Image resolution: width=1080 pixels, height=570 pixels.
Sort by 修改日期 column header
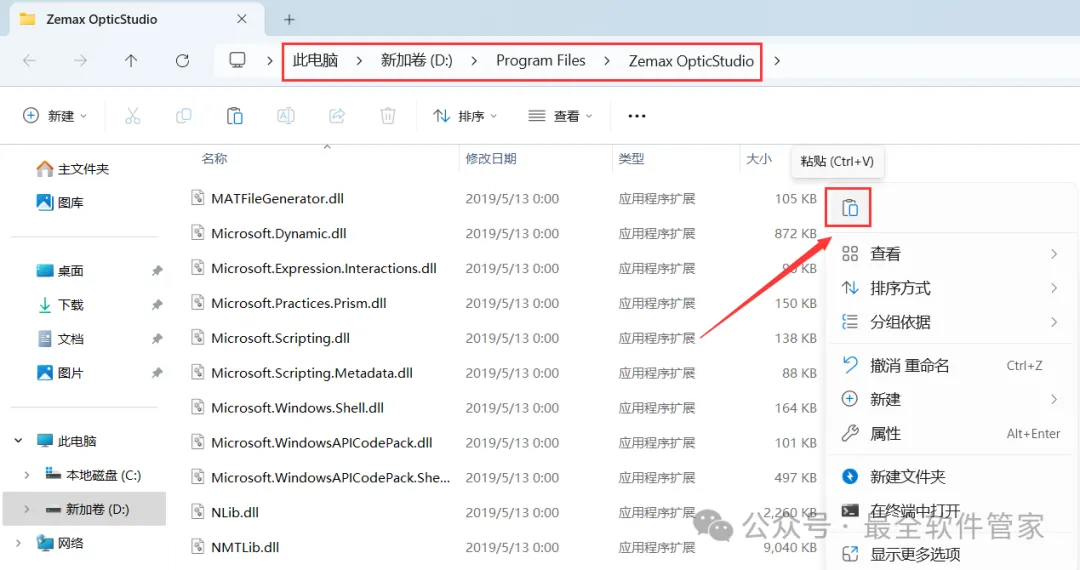[x=490, y=159]
